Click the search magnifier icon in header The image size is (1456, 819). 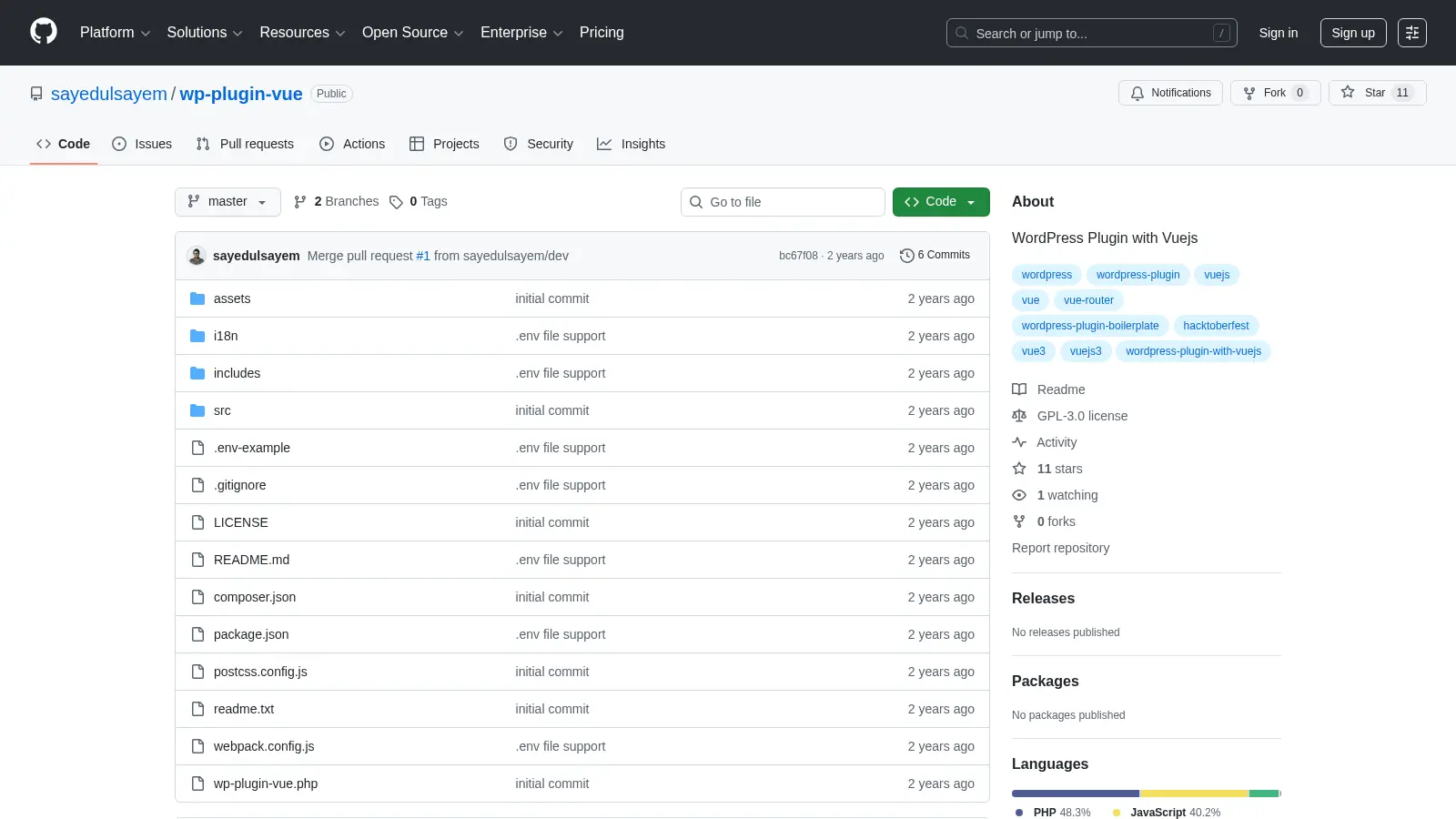[962, 33]
